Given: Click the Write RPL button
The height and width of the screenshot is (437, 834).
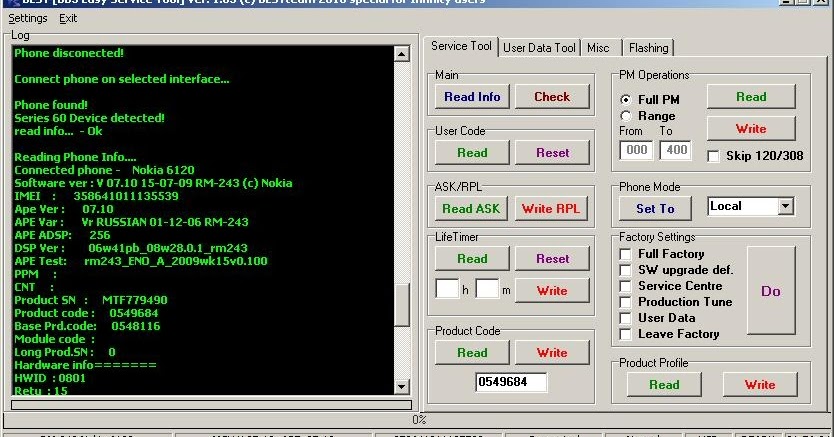Looking at the screenshot, I should click(551, 208).
